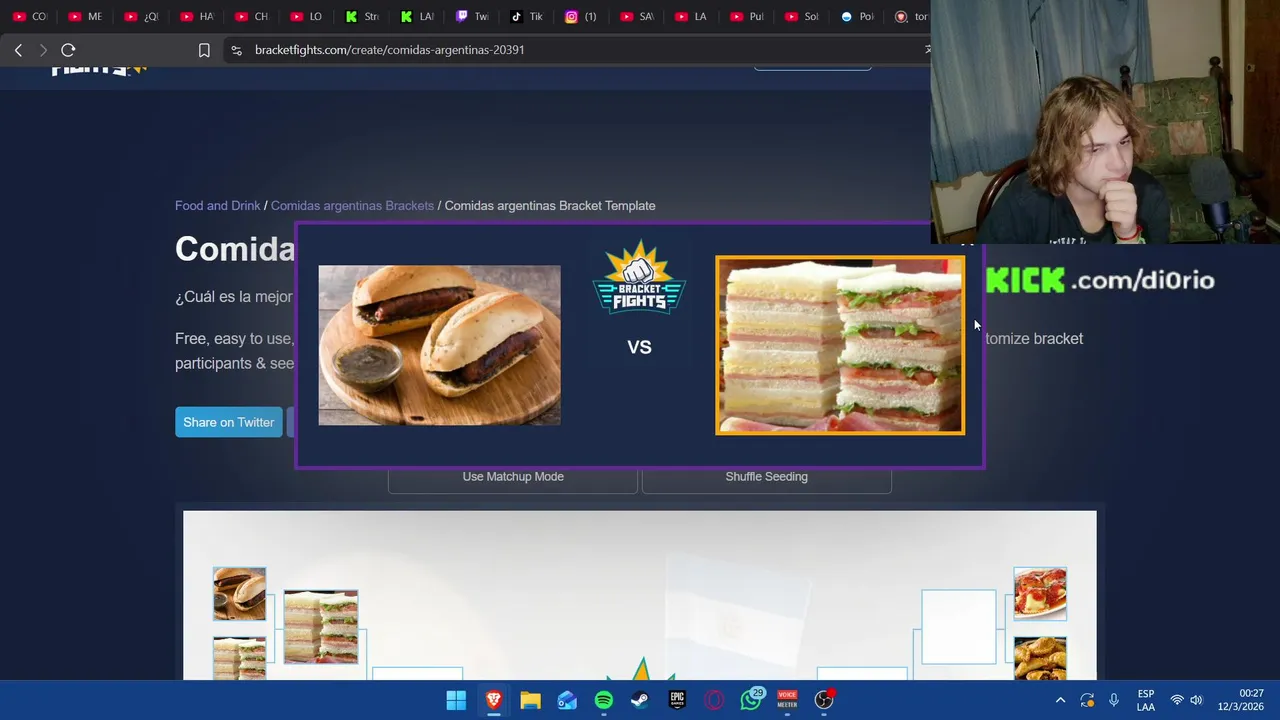Switch to the YouTube tab labeled Sol

point(802,16)
